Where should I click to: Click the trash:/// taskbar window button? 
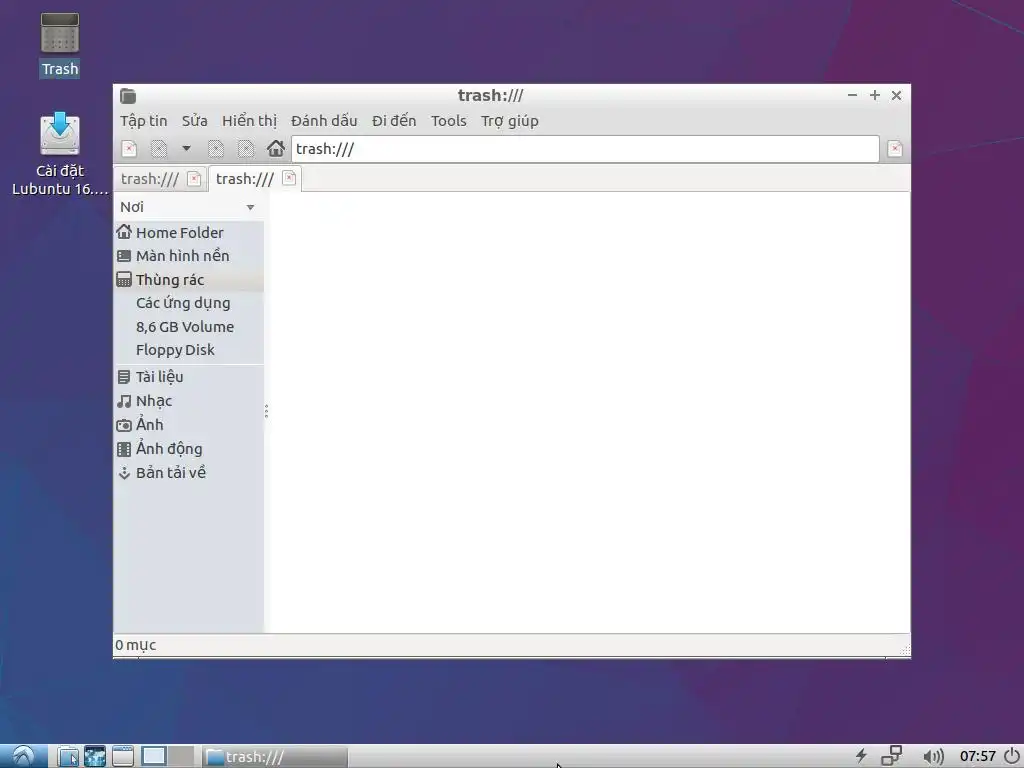(274, 757)
